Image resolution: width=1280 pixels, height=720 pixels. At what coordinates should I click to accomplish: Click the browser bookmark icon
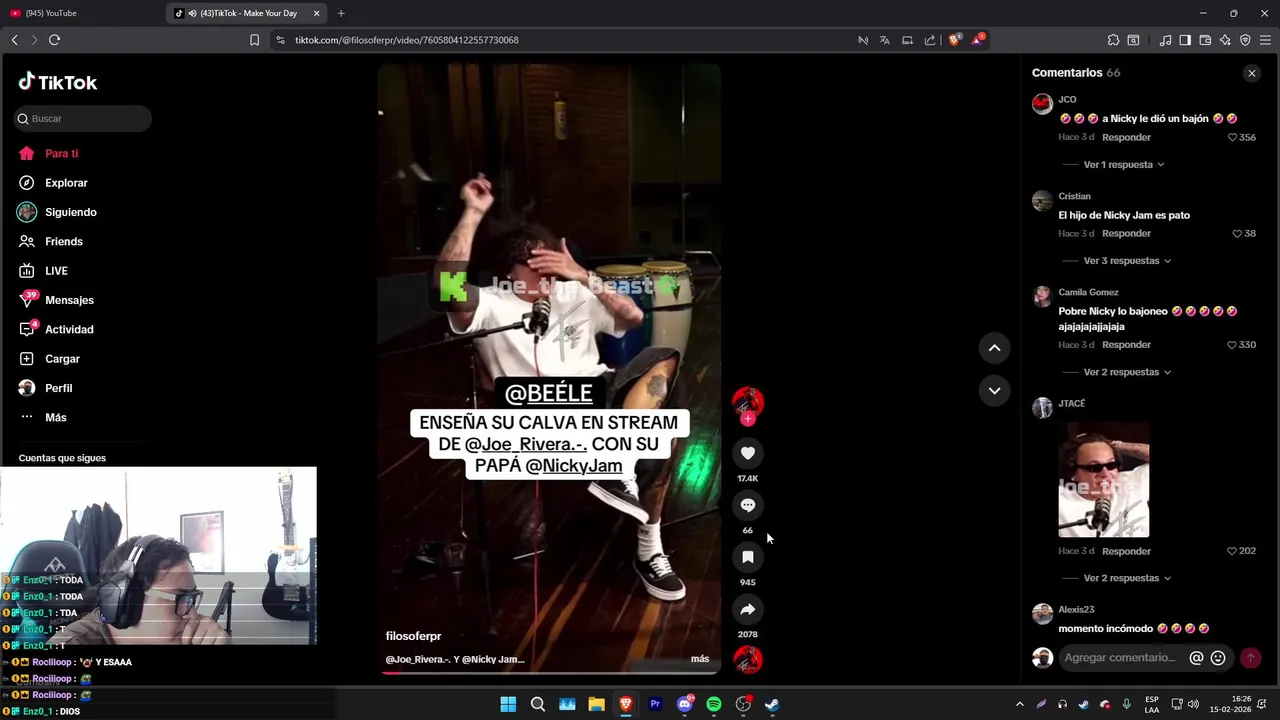tap(254, 40)
